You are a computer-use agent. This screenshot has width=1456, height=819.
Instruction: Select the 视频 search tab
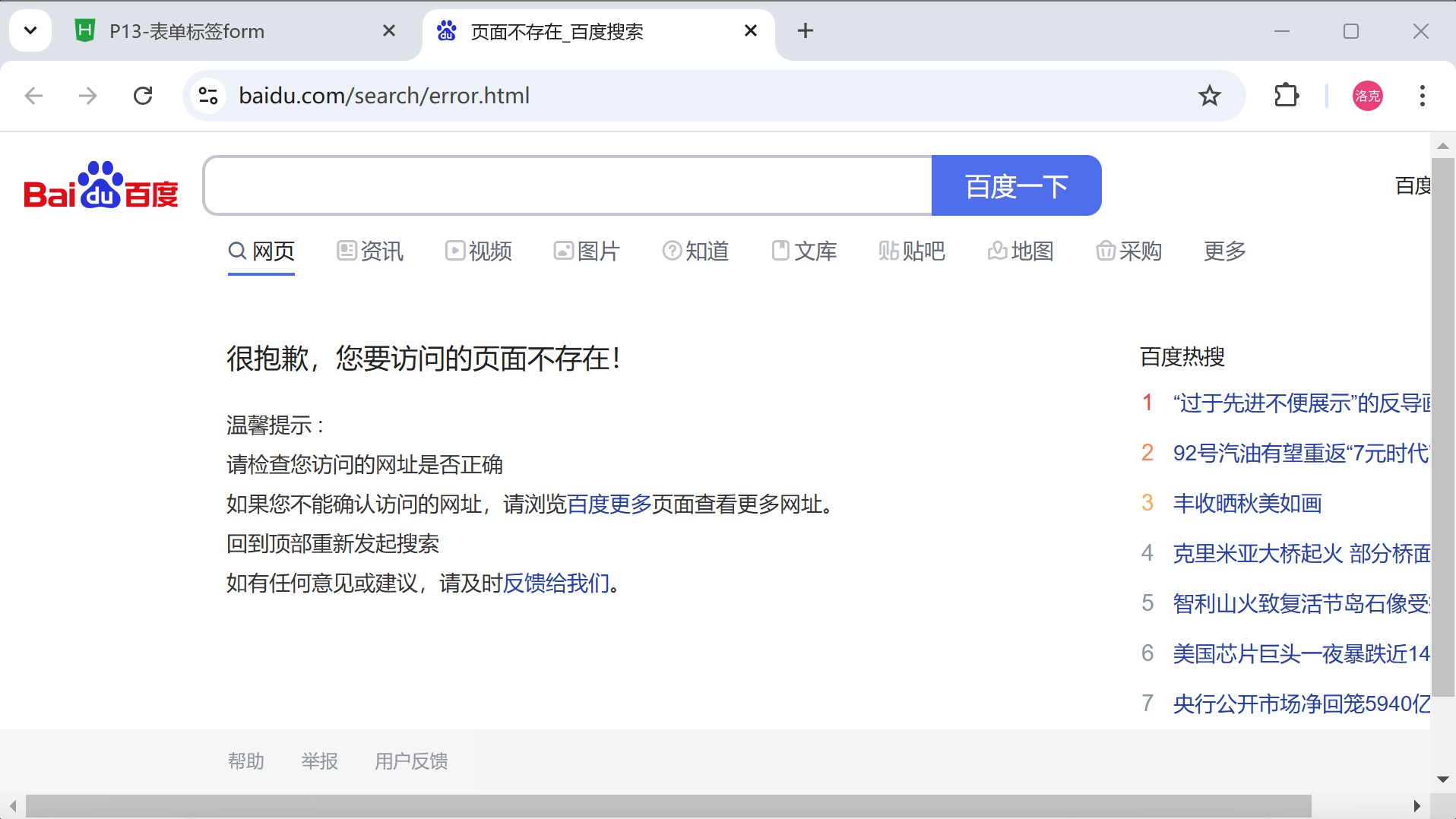479,251
